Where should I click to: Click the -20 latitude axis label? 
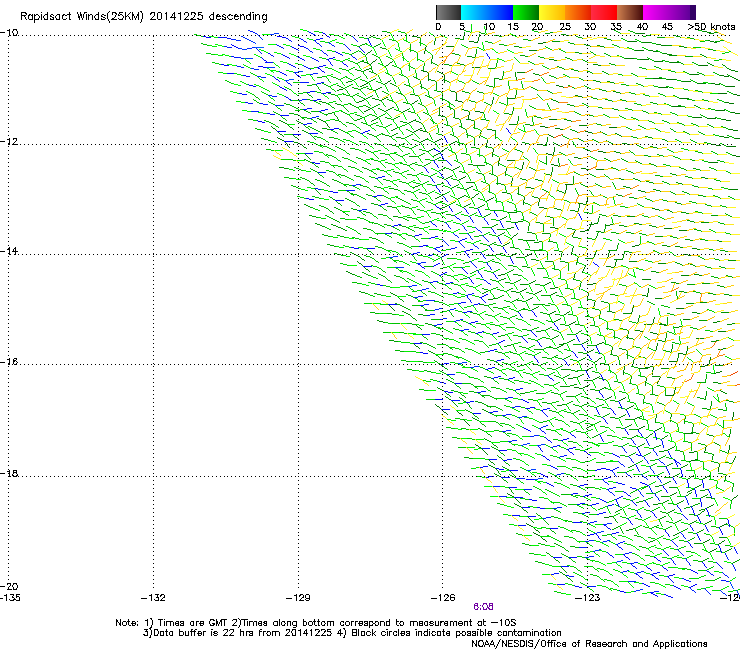pyautogui.click(x=9, y=586)
